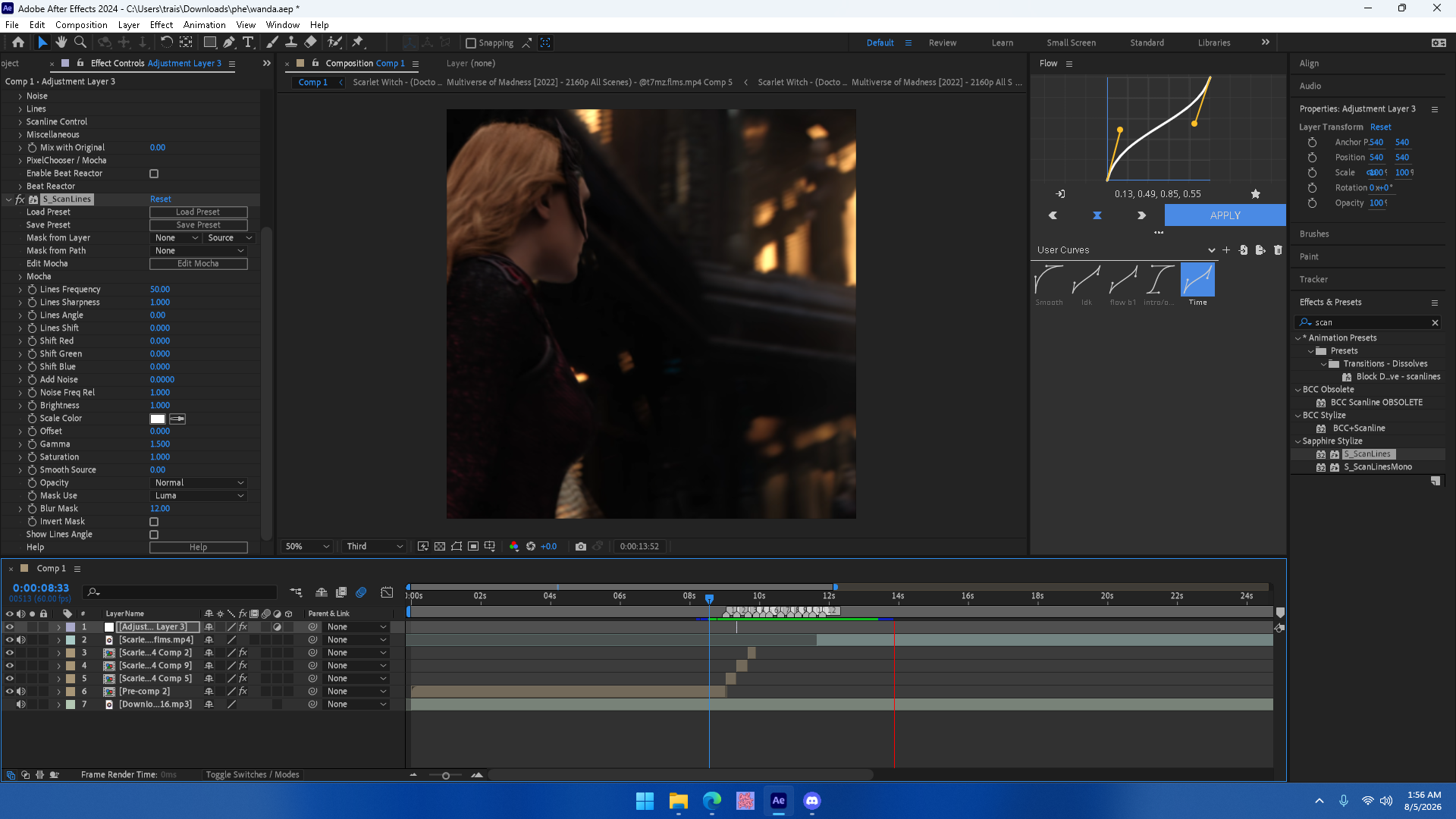Open the Mask from Path dropdown
The image size is (1456, 819).
[x=199, y=251]
